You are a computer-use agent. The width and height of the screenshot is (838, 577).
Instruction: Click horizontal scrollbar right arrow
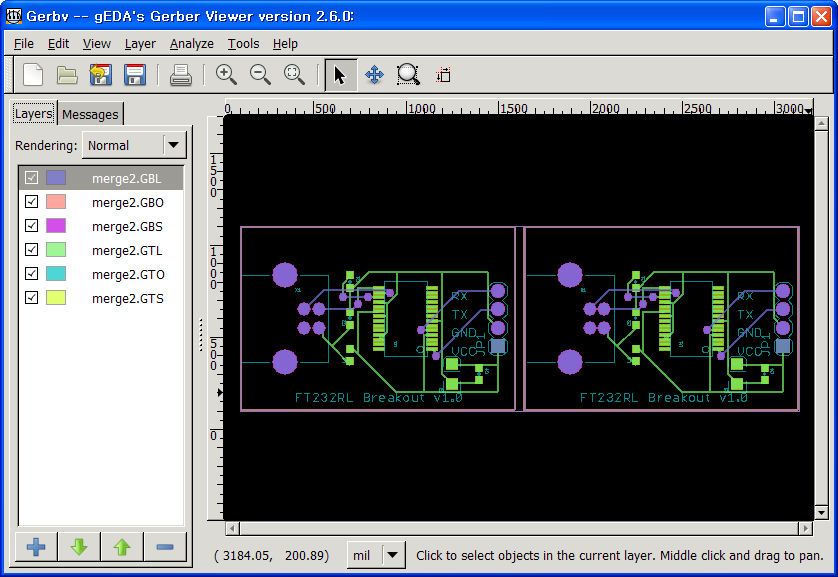tap(806, 528)
